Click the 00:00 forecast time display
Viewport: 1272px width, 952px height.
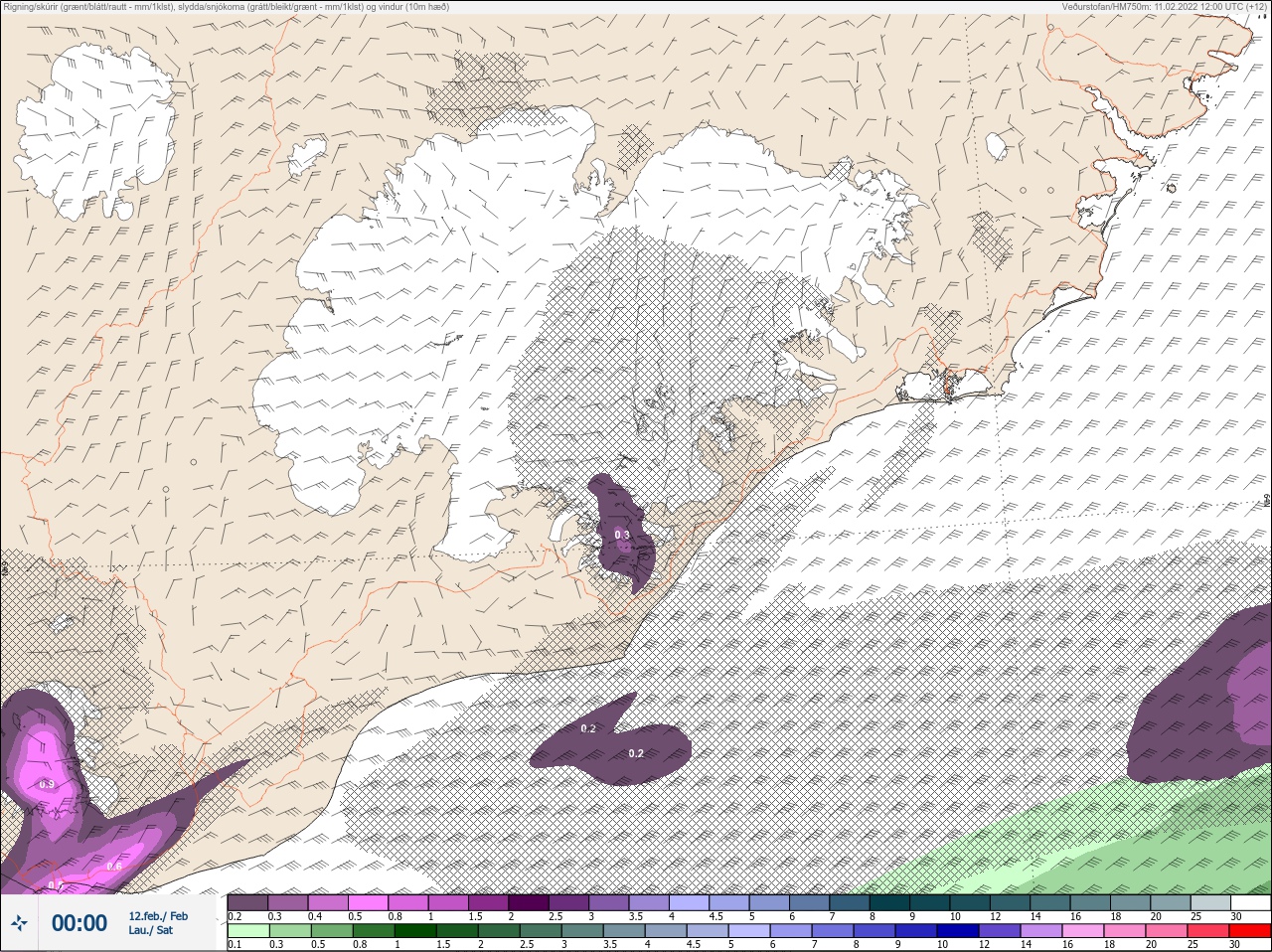tap(79, 923)
